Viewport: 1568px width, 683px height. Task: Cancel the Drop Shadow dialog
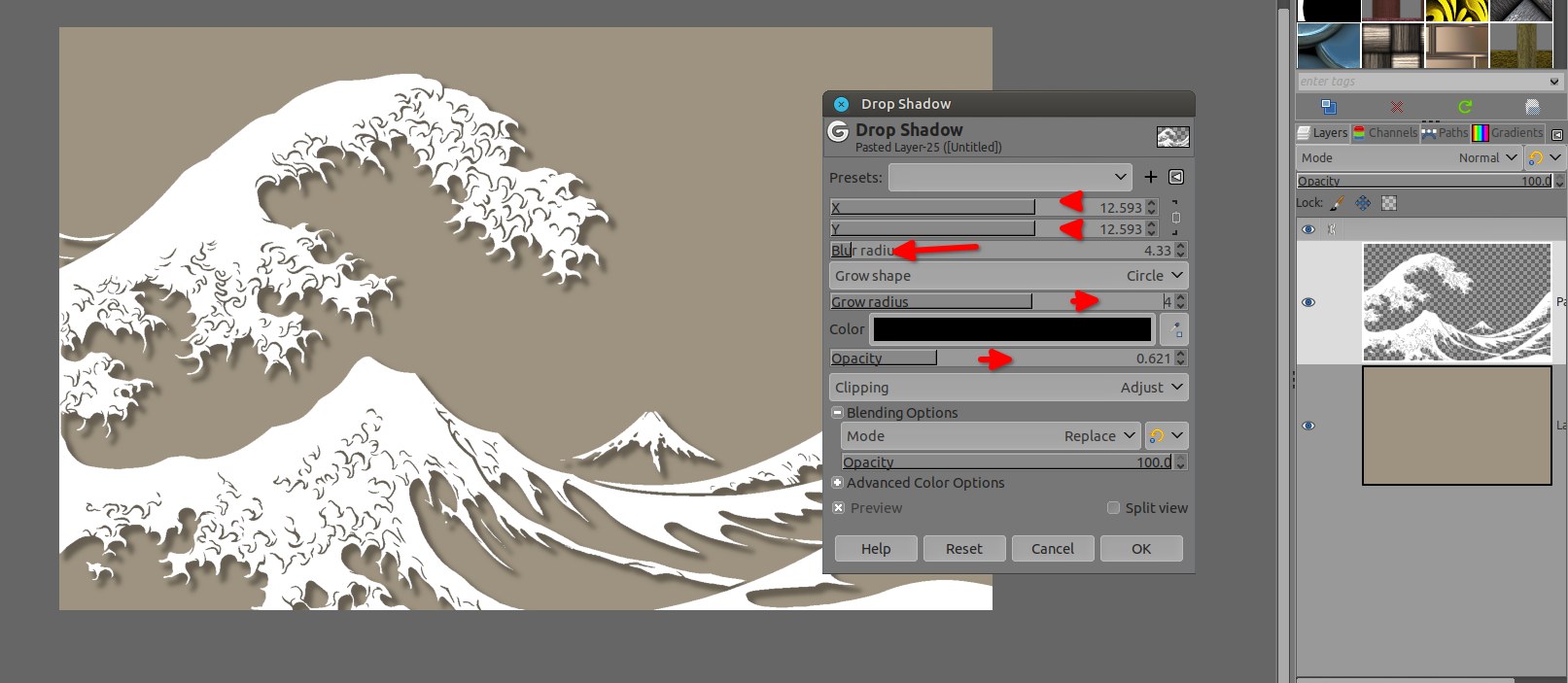[x=1053, y=549]
